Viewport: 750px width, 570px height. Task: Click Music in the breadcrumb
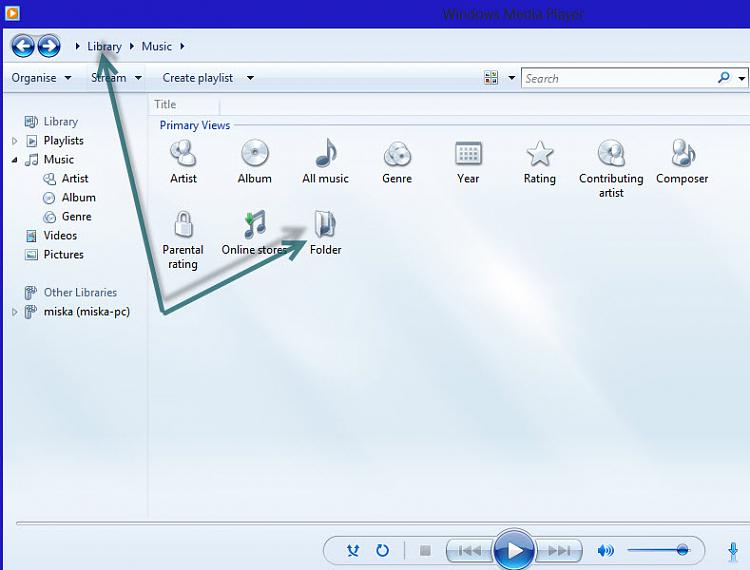[x=156, y=46]
